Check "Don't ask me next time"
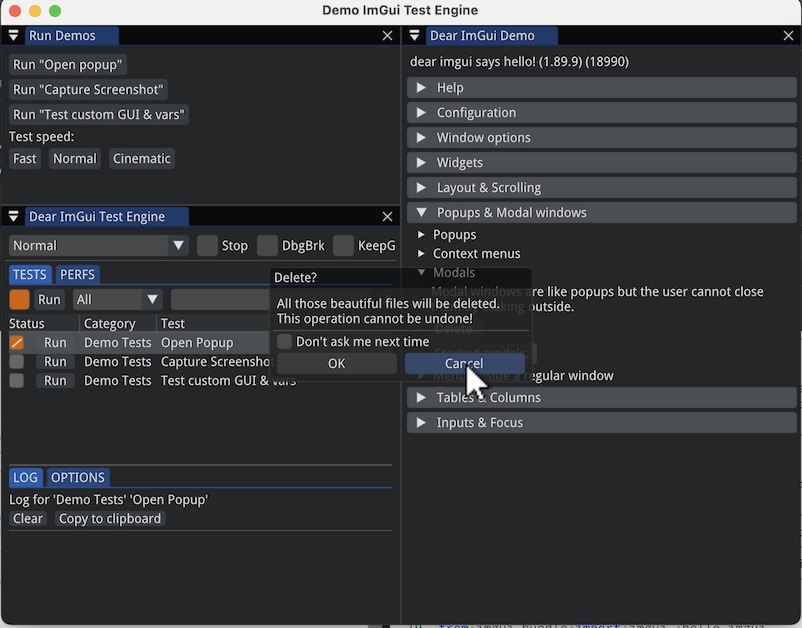The image size is (802, 628). pyautogui.click(x=284, y=342)
